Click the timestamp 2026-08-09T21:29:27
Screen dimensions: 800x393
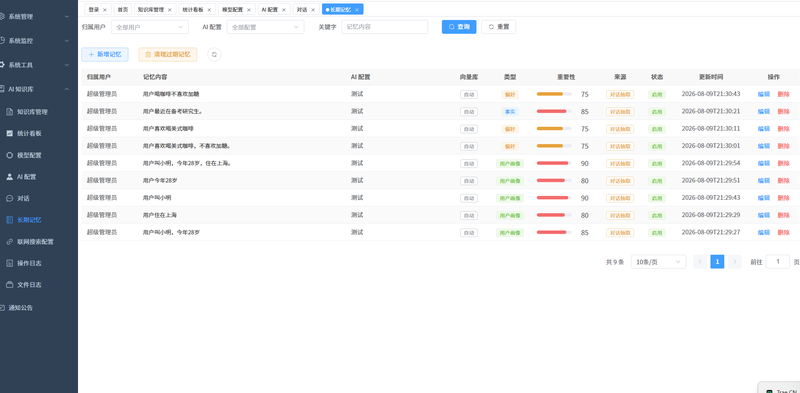tap(711, 233)
